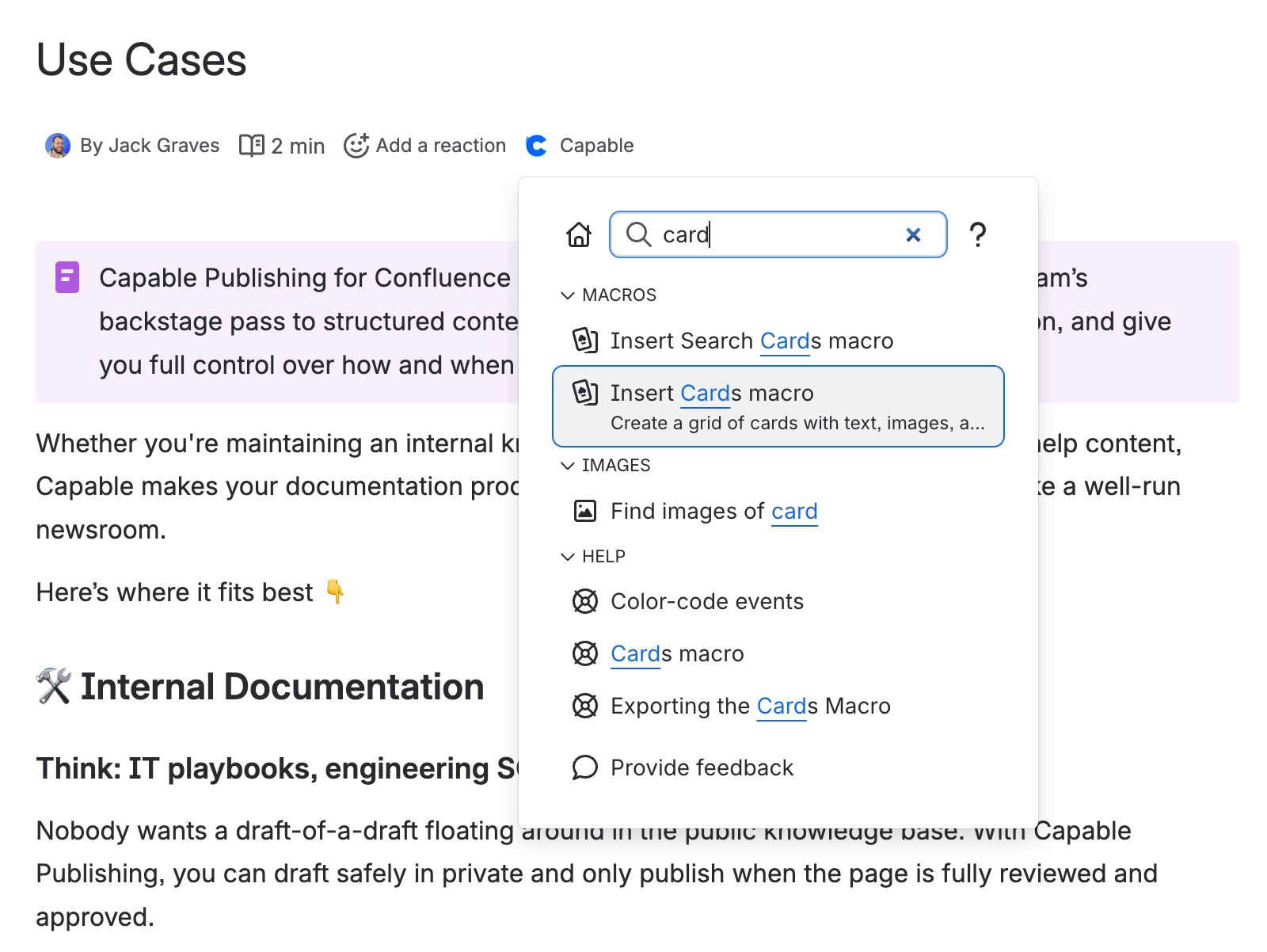
Task: Click the magnifying glass search icon
Action: click(639, 234)
